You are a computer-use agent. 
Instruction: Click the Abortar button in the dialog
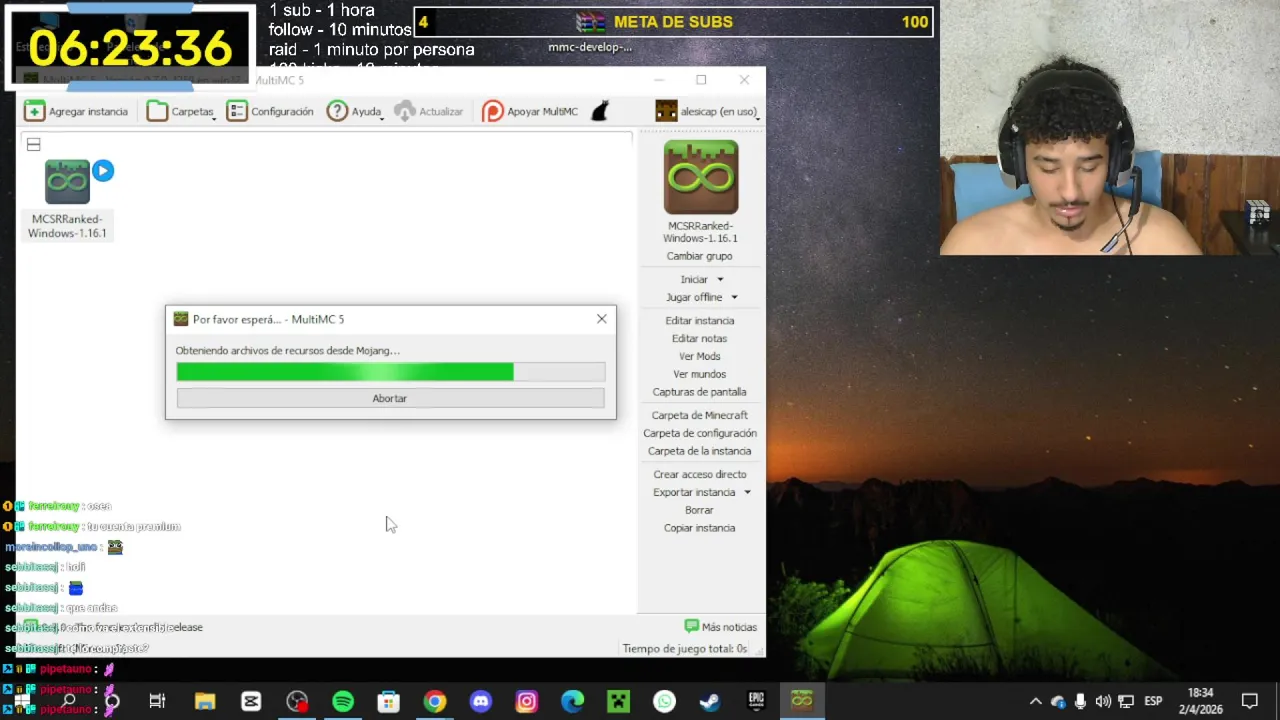[x=390, y=398]
